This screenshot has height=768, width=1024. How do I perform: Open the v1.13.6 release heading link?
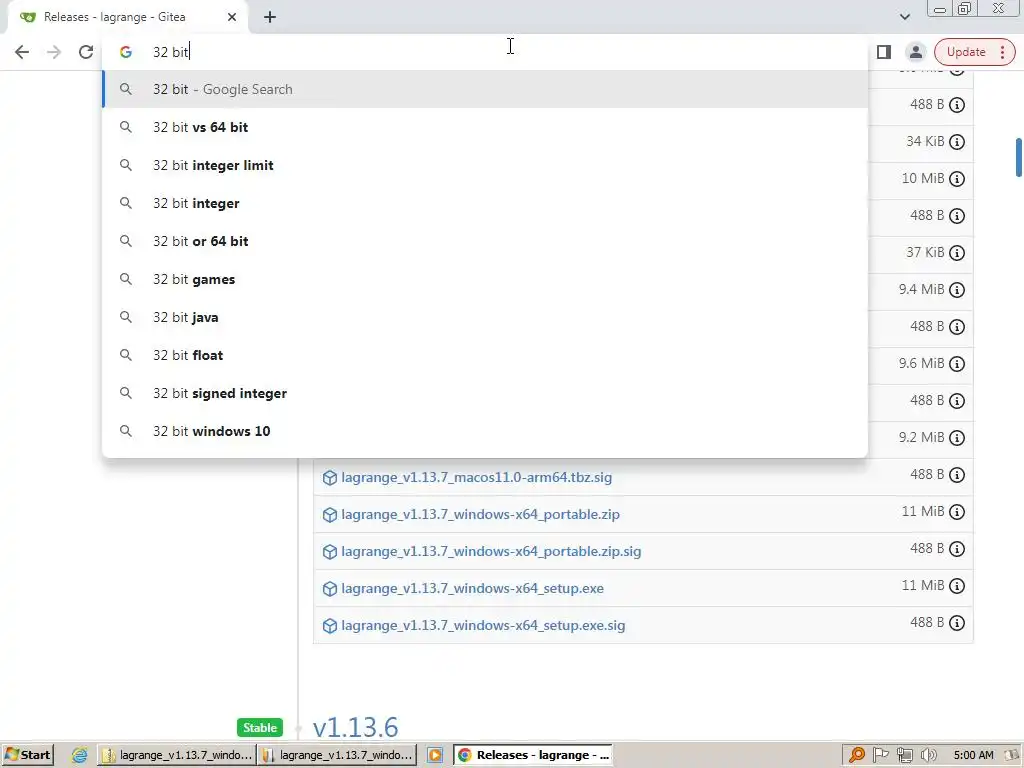coord(355,727)
